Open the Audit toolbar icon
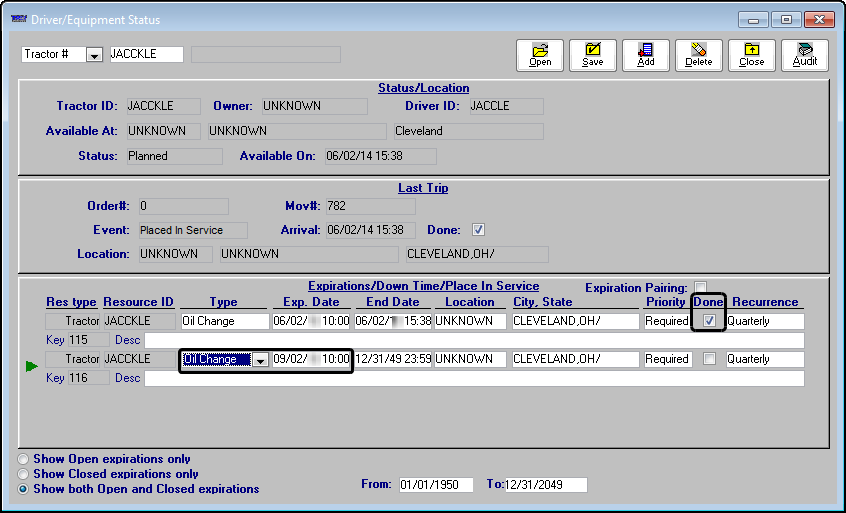The width and height of the screenshot is (846, 513). tap(805, 55)
